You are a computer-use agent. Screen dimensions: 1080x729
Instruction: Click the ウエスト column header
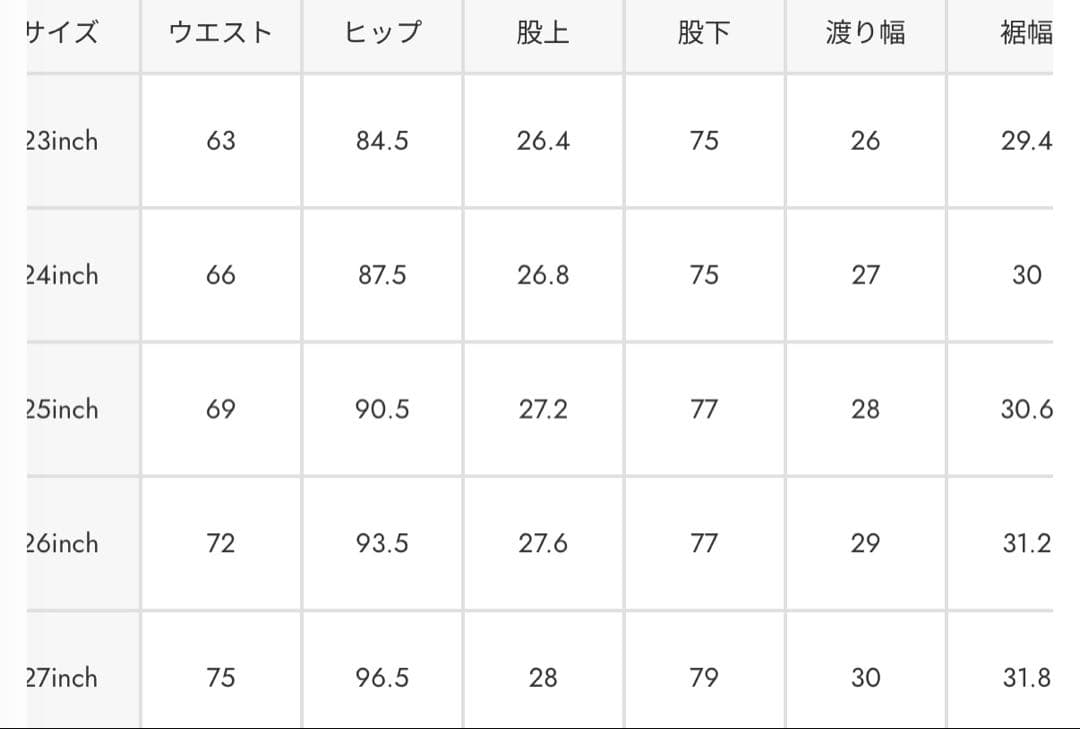click(221, 33)
